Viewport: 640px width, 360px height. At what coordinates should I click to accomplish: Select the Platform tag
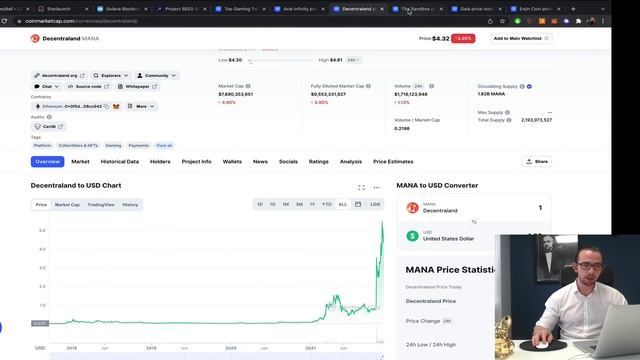pos(42,145)
